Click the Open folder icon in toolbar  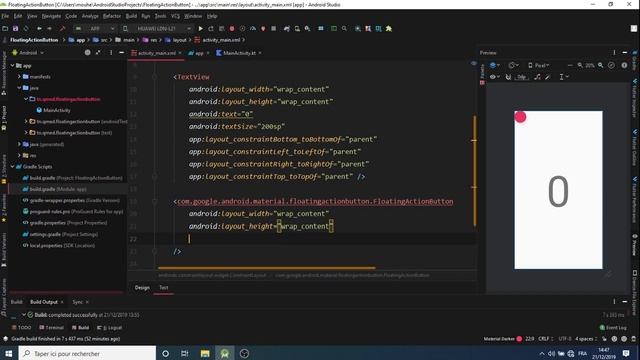click(5, 29)
